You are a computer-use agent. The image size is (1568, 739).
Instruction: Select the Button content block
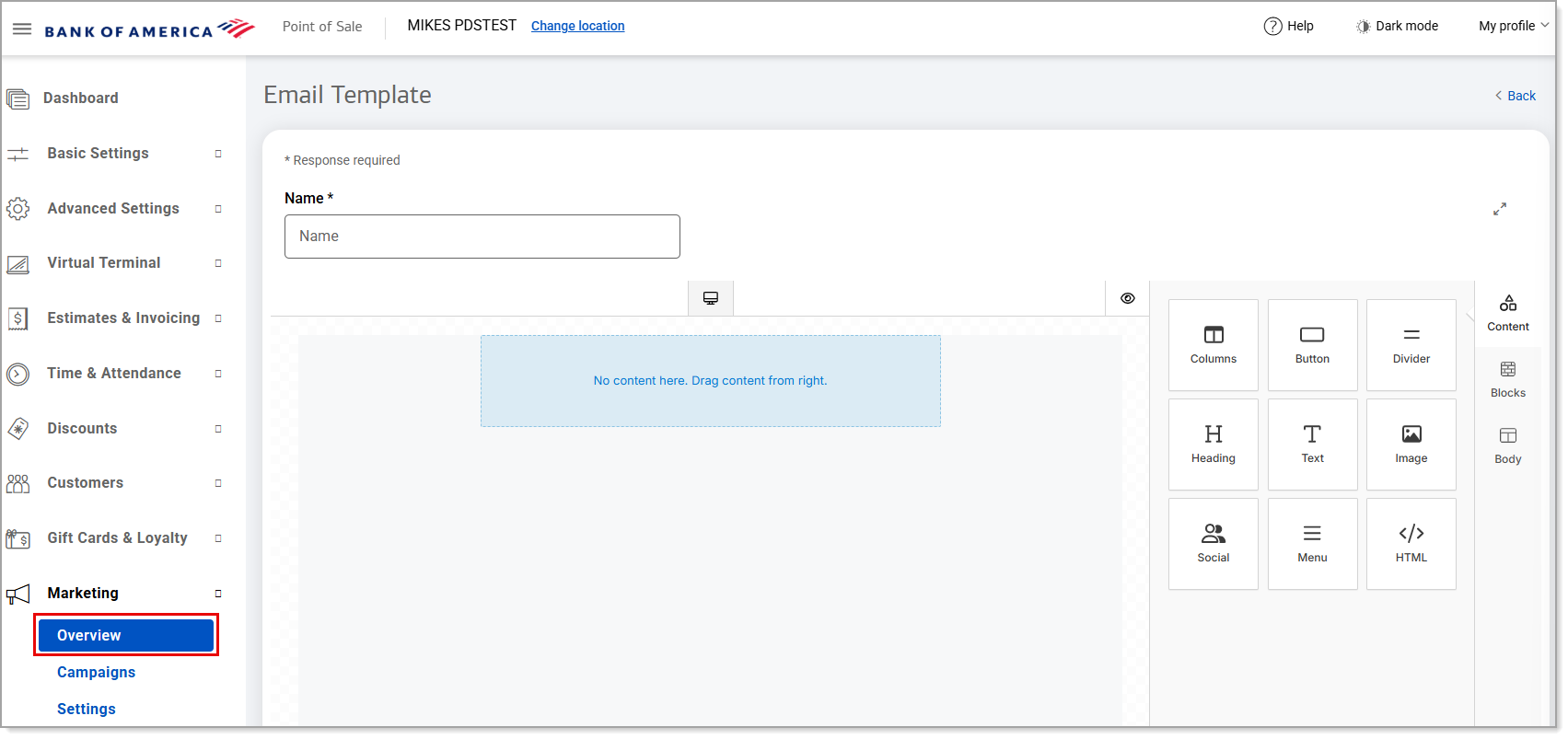[1312, 345]
